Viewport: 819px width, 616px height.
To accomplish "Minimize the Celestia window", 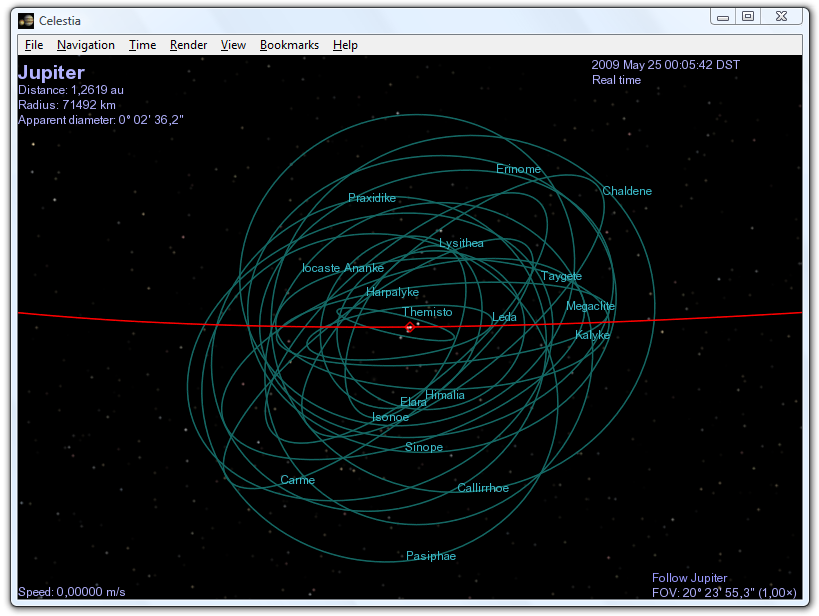I will pyautogui.click(x=723, y=17).
